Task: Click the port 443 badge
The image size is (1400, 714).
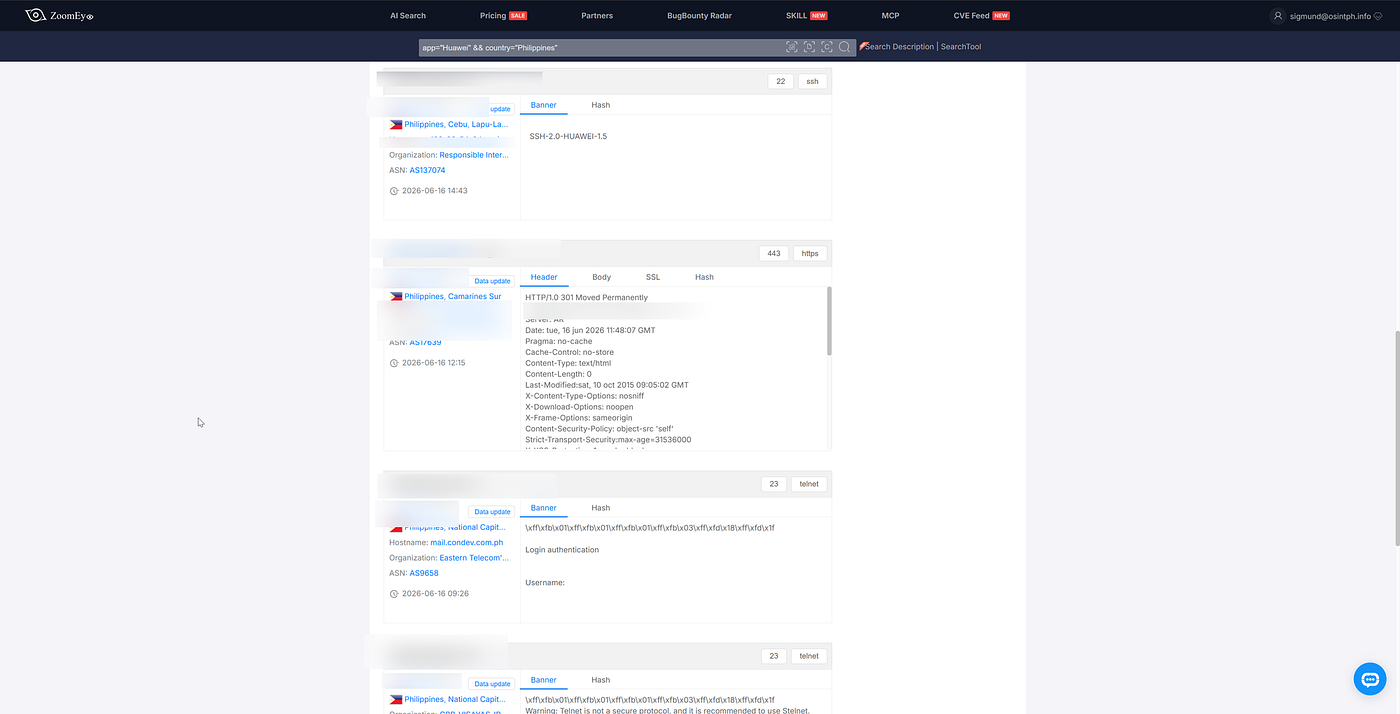Action: click(774, 254)
